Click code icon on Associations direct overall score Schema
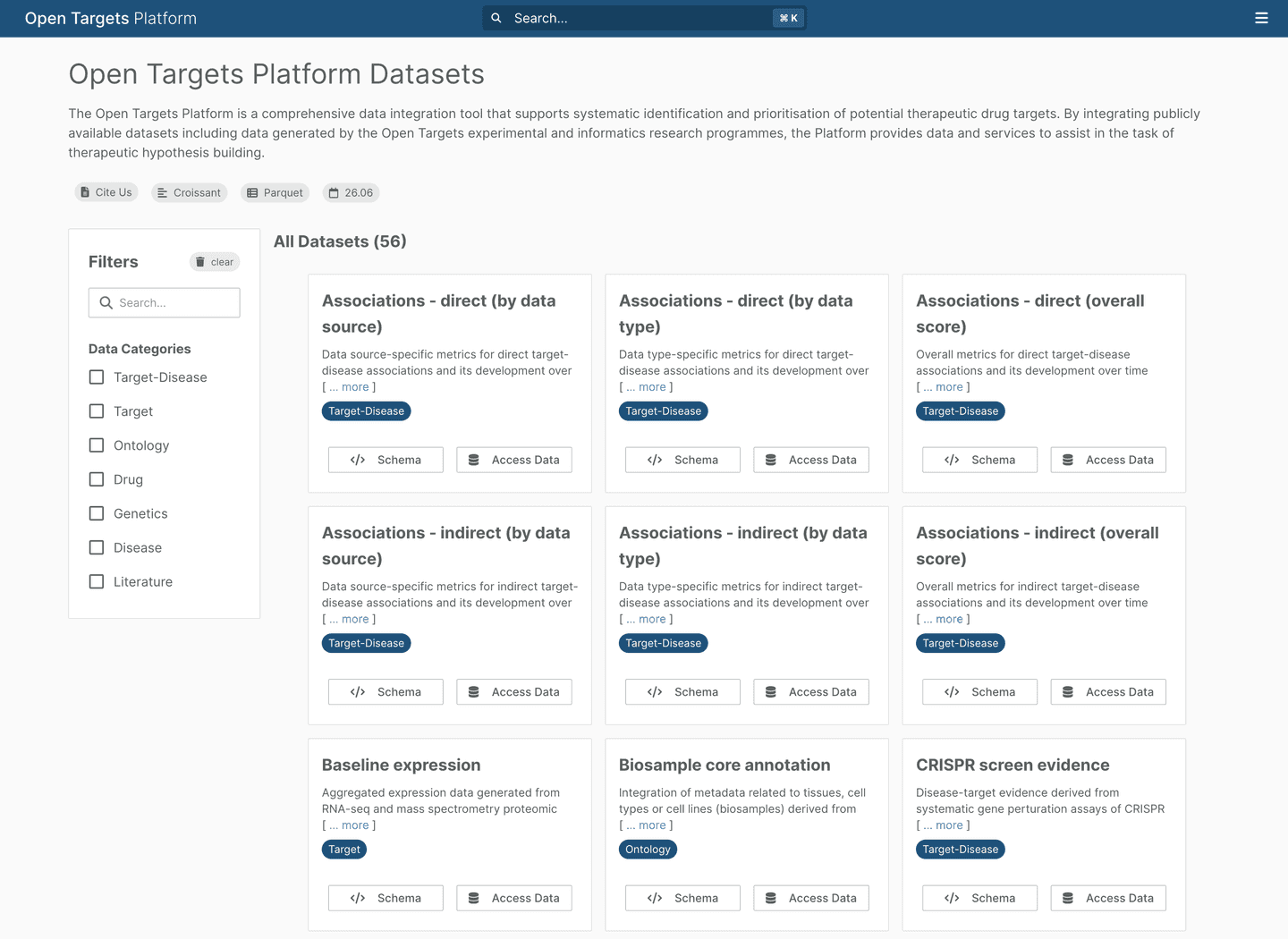 [952, 460]
